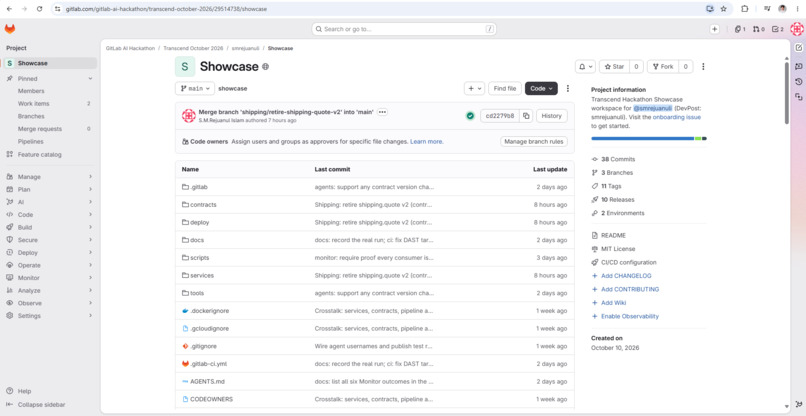Open the notification bell dropdown

(585, 66)
